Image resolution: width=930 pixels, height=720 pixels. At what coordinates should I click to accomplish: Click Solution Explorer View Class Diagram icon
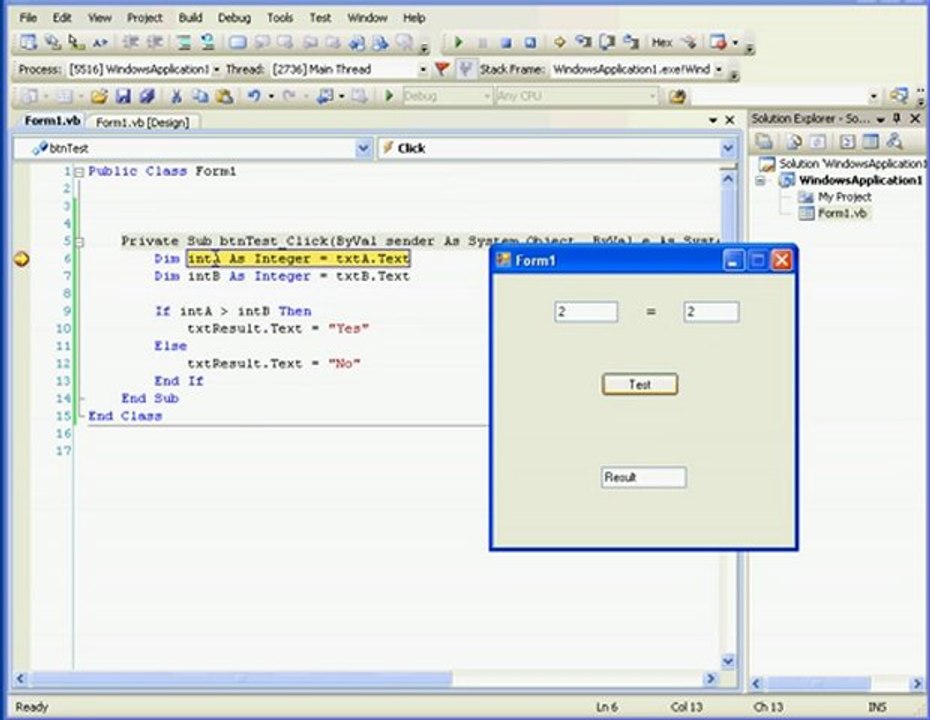(894, 141)
